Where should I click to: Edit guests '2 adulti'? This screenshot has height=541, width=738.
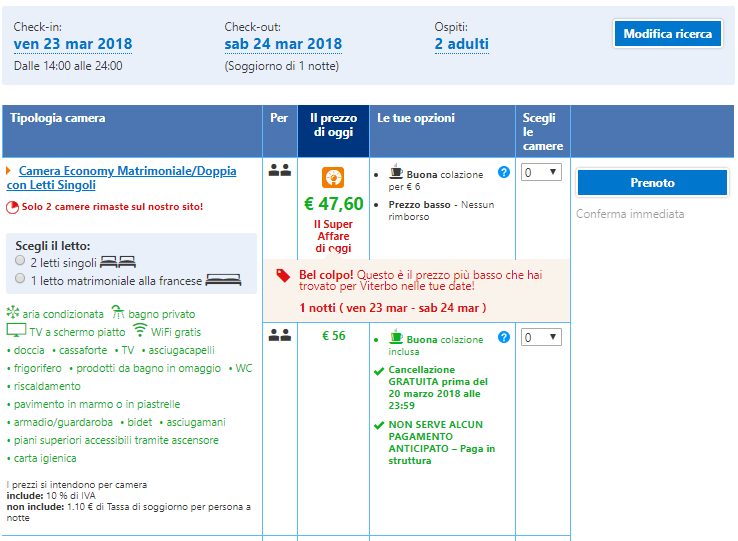pyautogui.click(x=462, y=44)
